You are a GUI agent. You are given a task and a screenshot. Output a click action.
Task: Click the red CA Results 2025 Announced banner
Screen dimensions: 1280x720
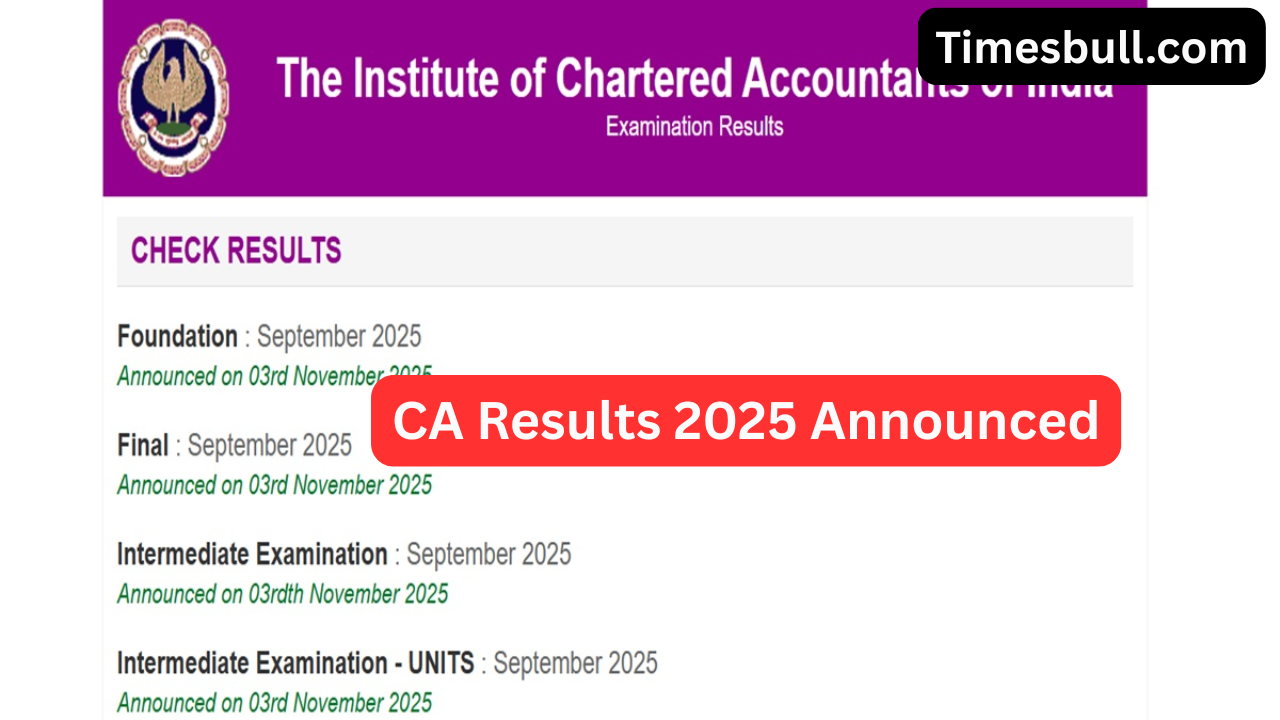pos(745,421)
